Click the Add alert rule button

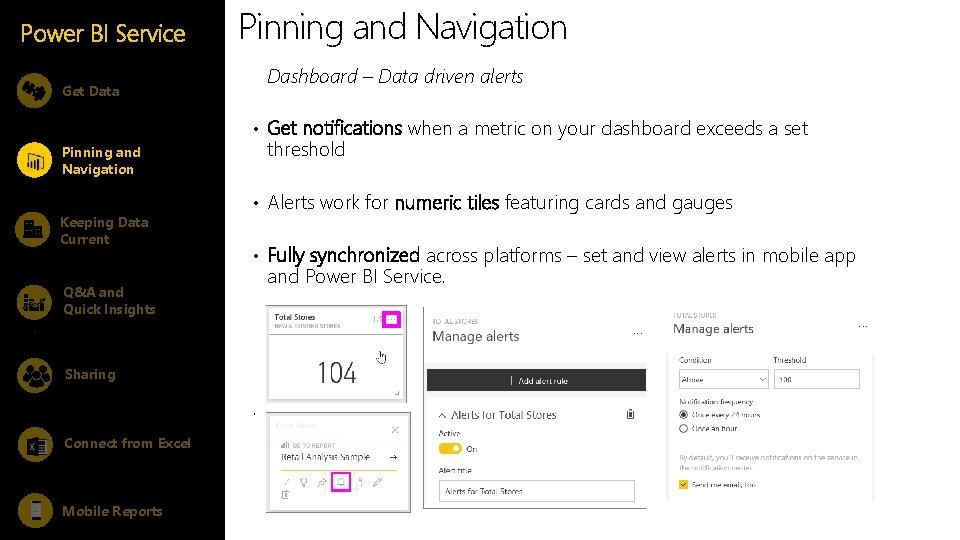coord(536,380)
